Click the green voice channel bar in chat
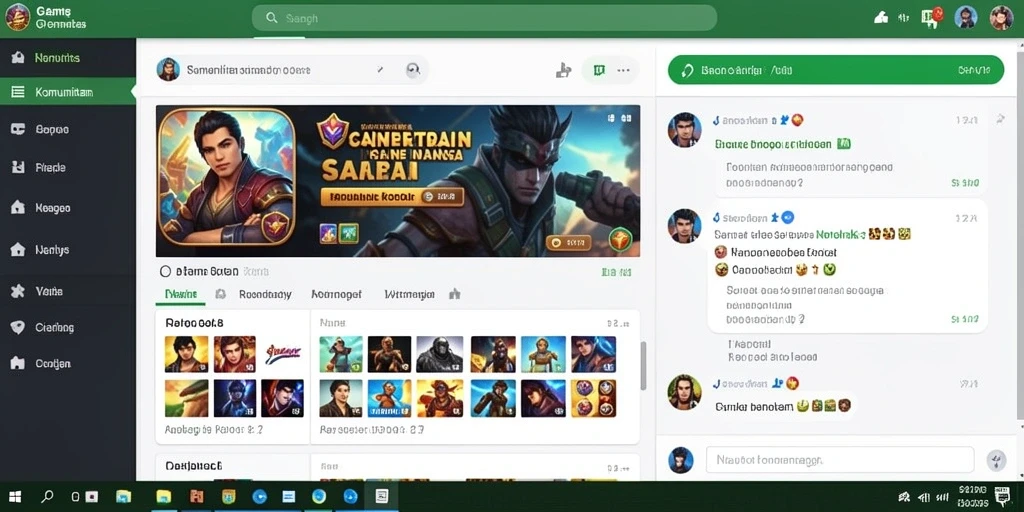Screen dimensions: 1024x512 click(x=835, y=70)
